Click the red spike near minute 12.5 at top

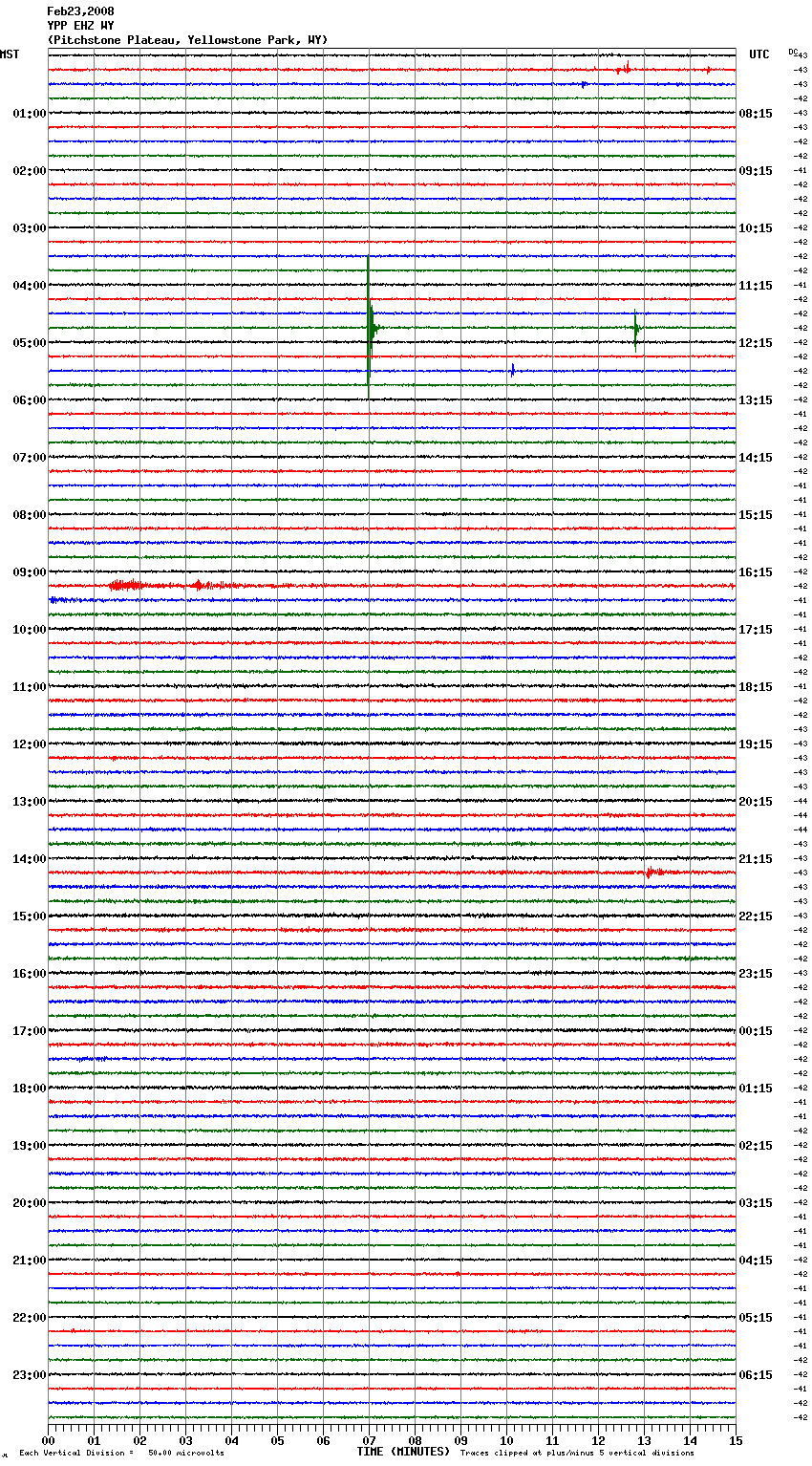coord(626,68)
